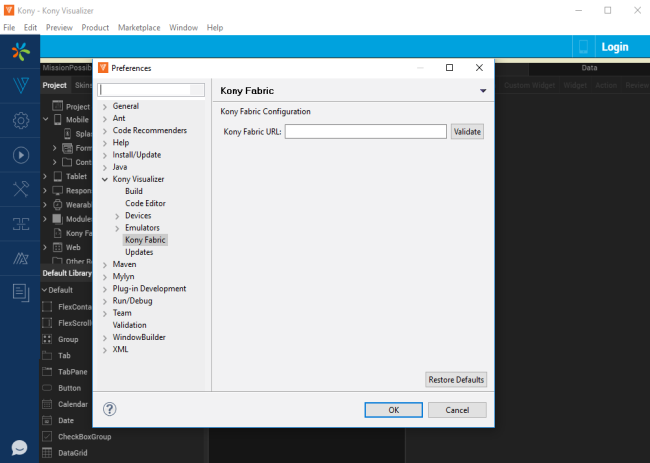Expand the Maven preferences node
650x463 pixels.
click(x=105, y=265)
